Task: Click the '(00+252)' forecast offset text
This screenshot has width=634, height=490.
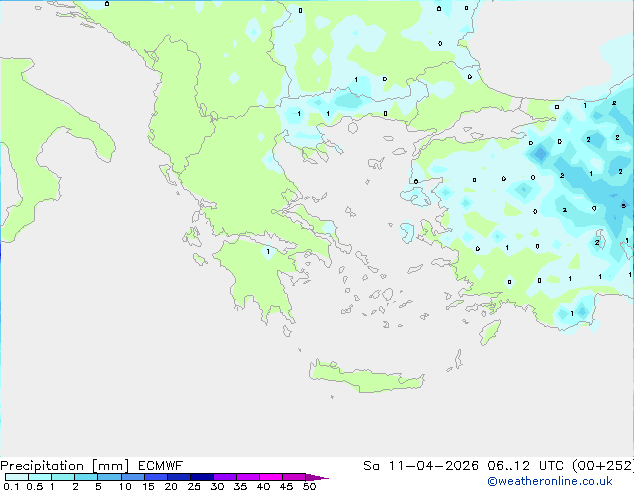Action: pos(603,466)
